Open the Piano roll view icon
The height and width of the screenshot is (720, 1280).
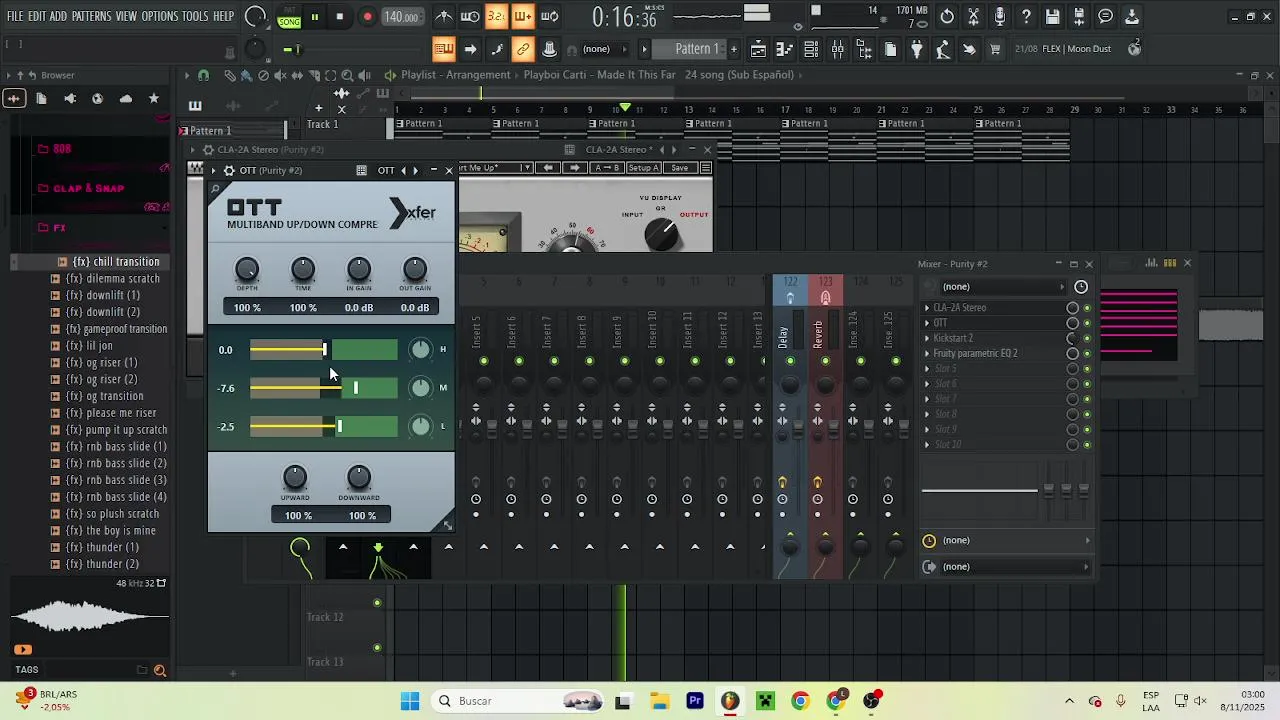pos(785,49)
